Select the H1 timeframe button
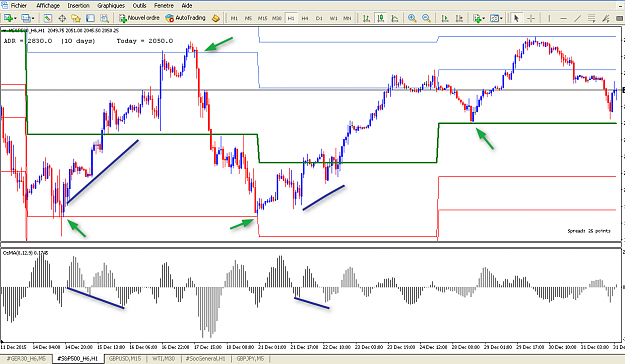The height and width of the screenshot is (364, 625). point(291,18)
